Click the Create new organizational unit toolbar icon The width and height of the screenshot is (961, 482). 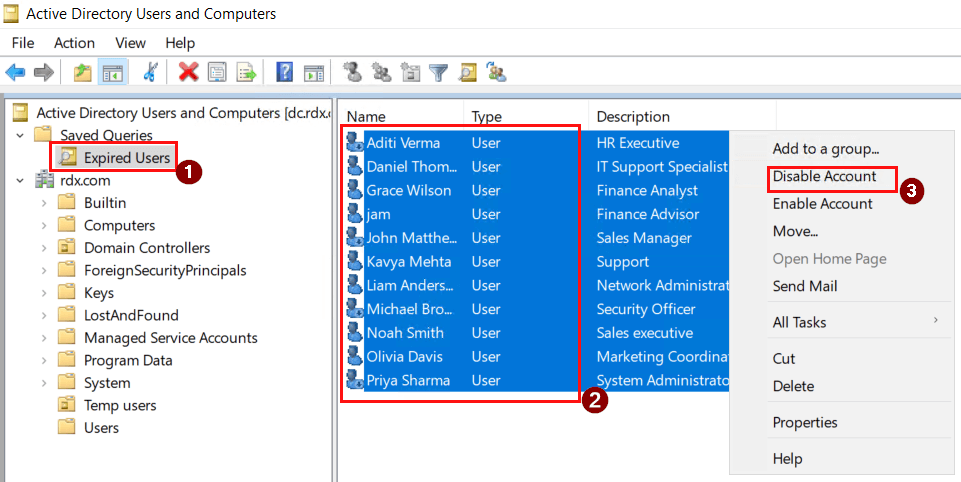click(410, 74)
